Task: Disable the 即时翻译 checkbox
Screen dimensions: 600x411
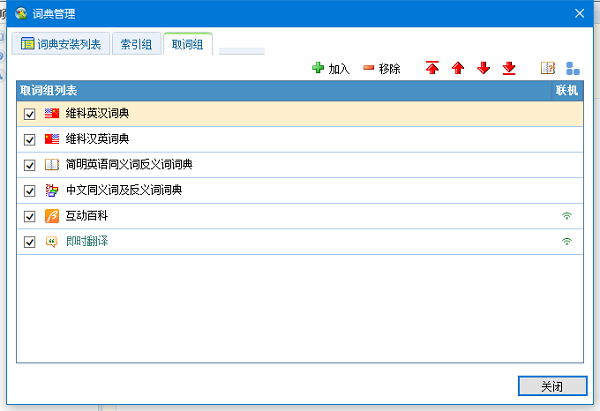Action: tap(29, 242)
